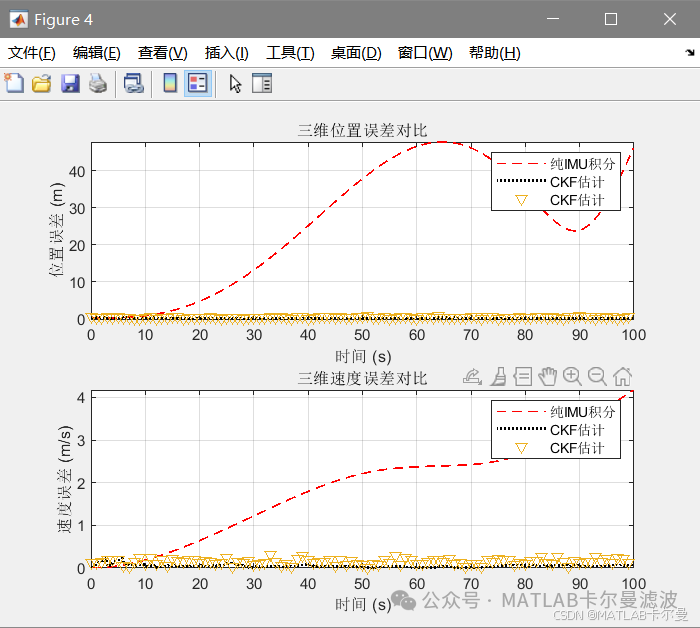
Task: Save the figure using the floppy disk icon
Action: pyautogui.click(x=70, y=83)
